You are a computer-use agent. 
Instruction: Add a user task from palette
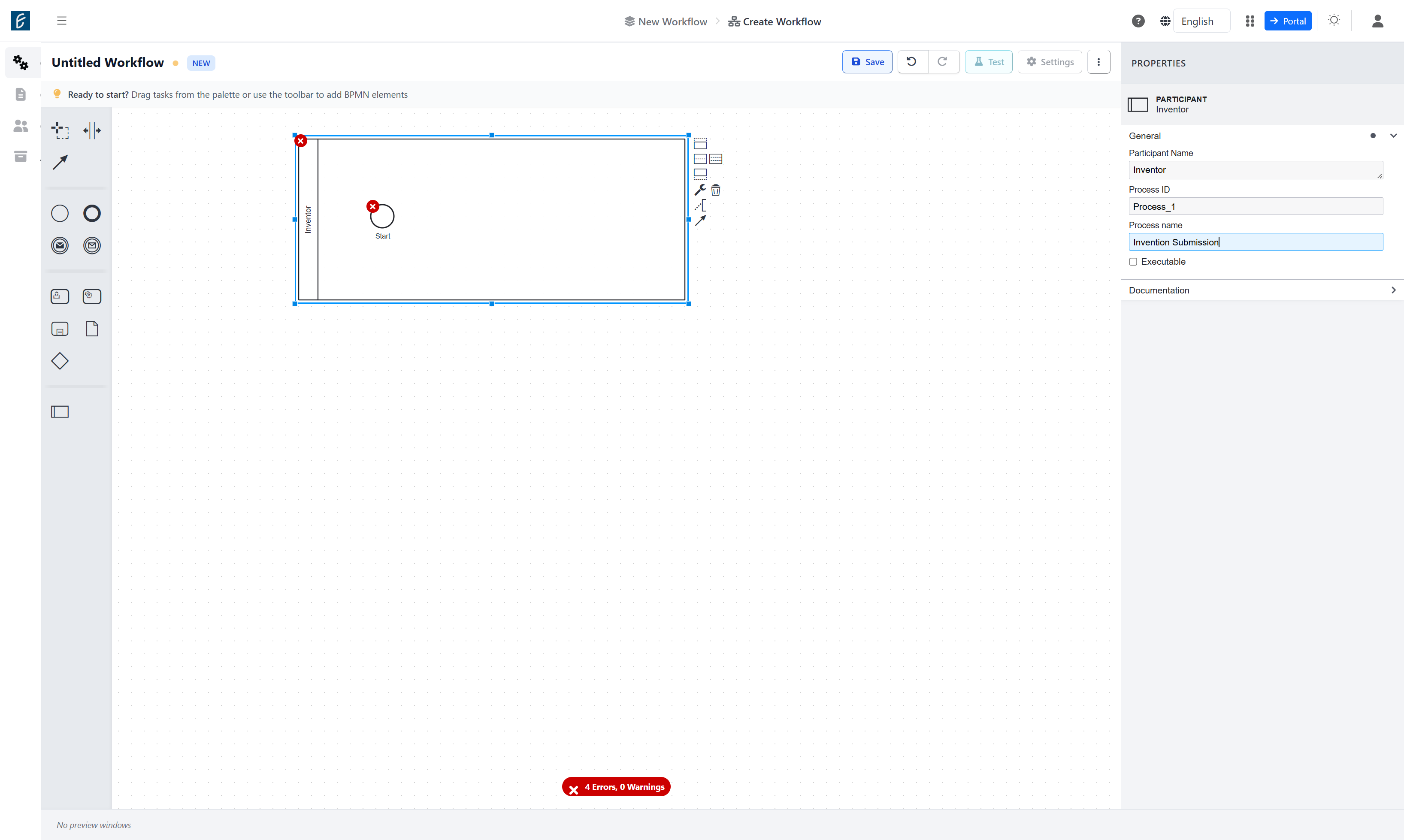click(x=60, y=296)
